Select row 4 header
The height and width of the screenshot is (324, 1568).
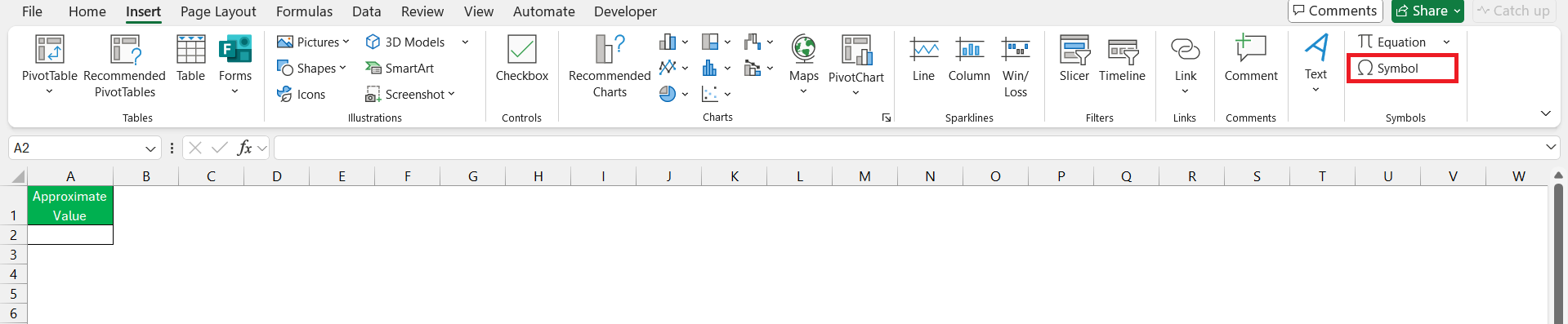pyautogui.click(x=13, y=274)
